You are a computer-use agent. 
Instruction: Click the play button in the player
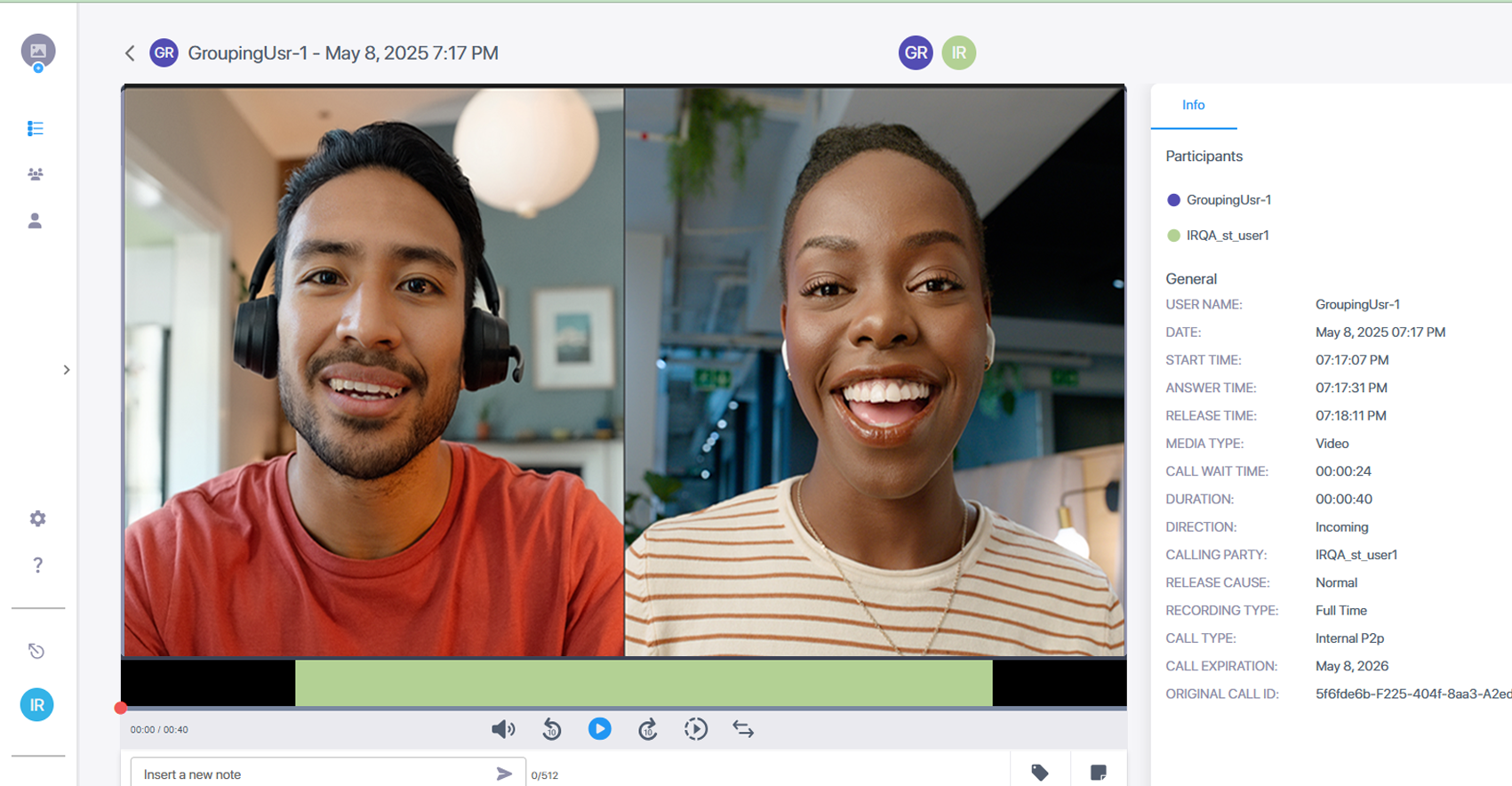pos(600,729)
